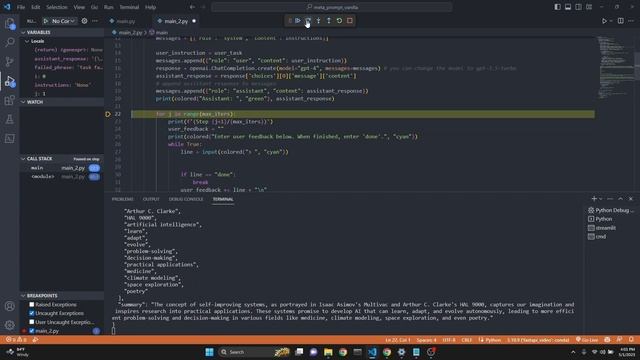The height and width of the screenshot is (360, 640).
Task: Open Run view more actions ellipsis
Action: (95, 21)
